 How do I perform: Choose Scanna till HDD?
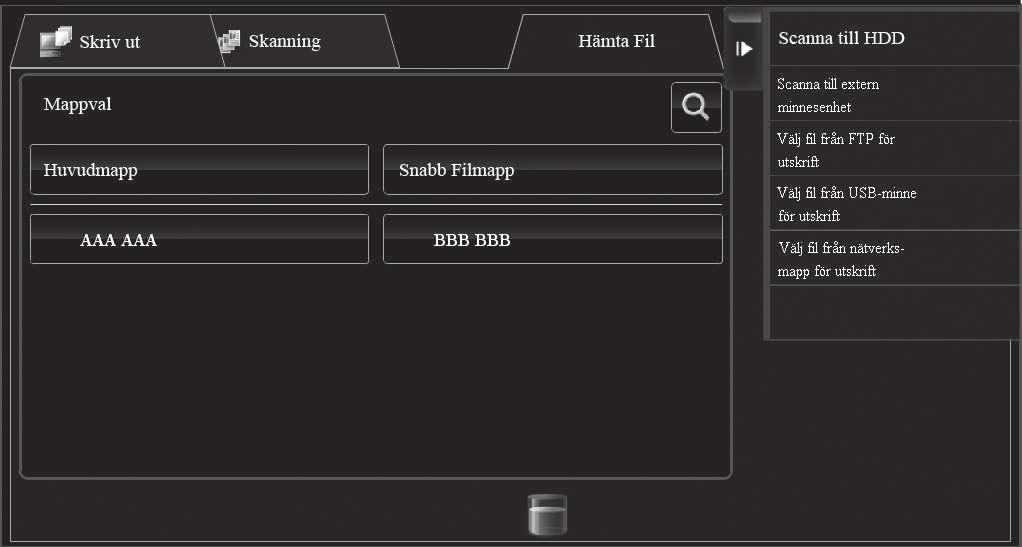click(894, 38)
